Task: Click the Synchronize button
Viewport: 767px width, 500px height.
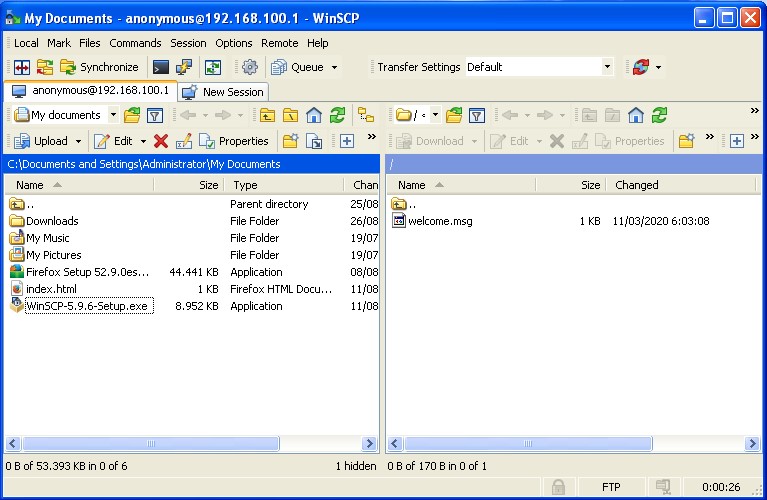Action: pyautogui.click(x=99, y=67)
